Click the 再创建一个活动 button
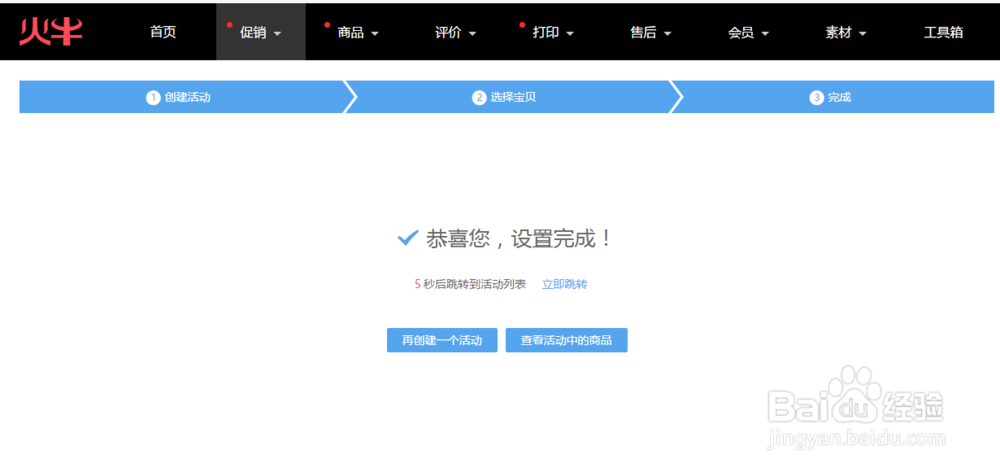 [x=442, y=340]
